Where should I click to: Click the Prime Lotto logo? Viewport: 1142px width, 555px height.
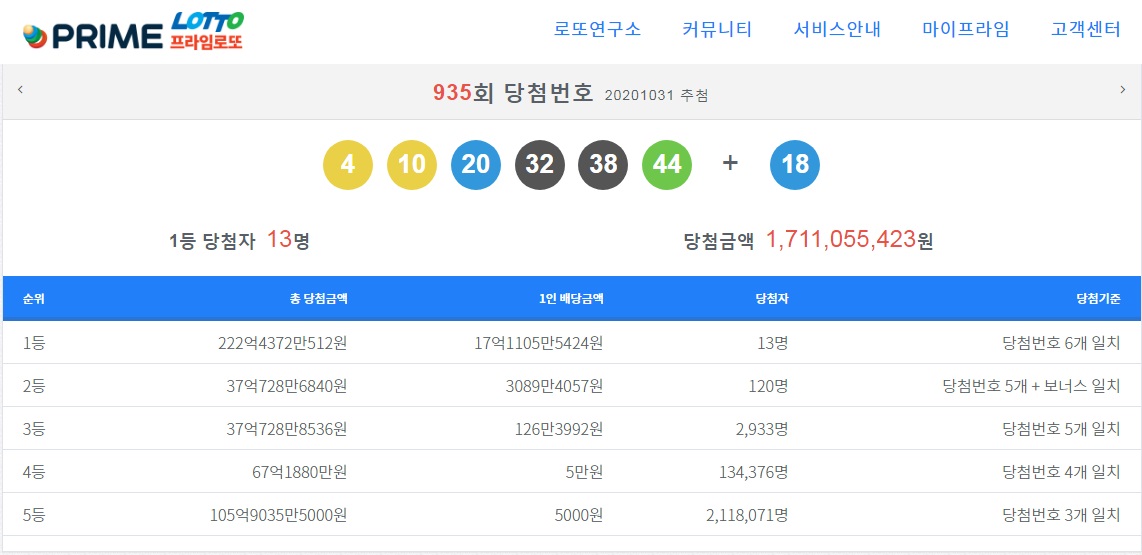coord(133,31)
